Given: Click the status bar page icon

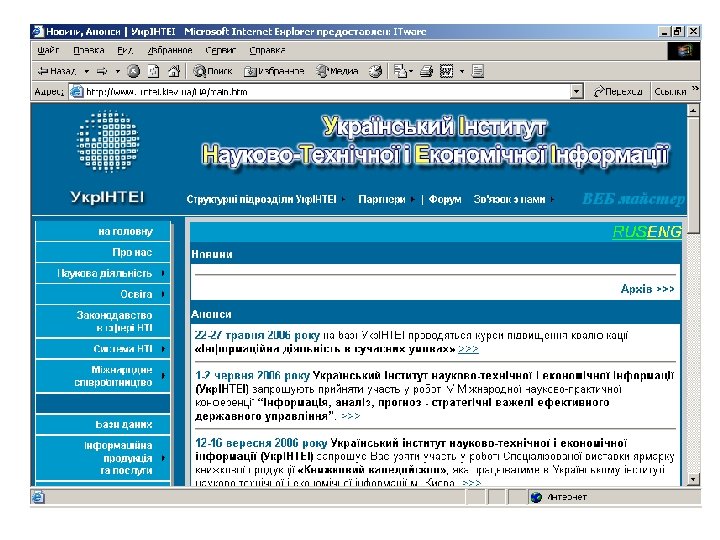Looking at the screenshot, I should point(38,497).
